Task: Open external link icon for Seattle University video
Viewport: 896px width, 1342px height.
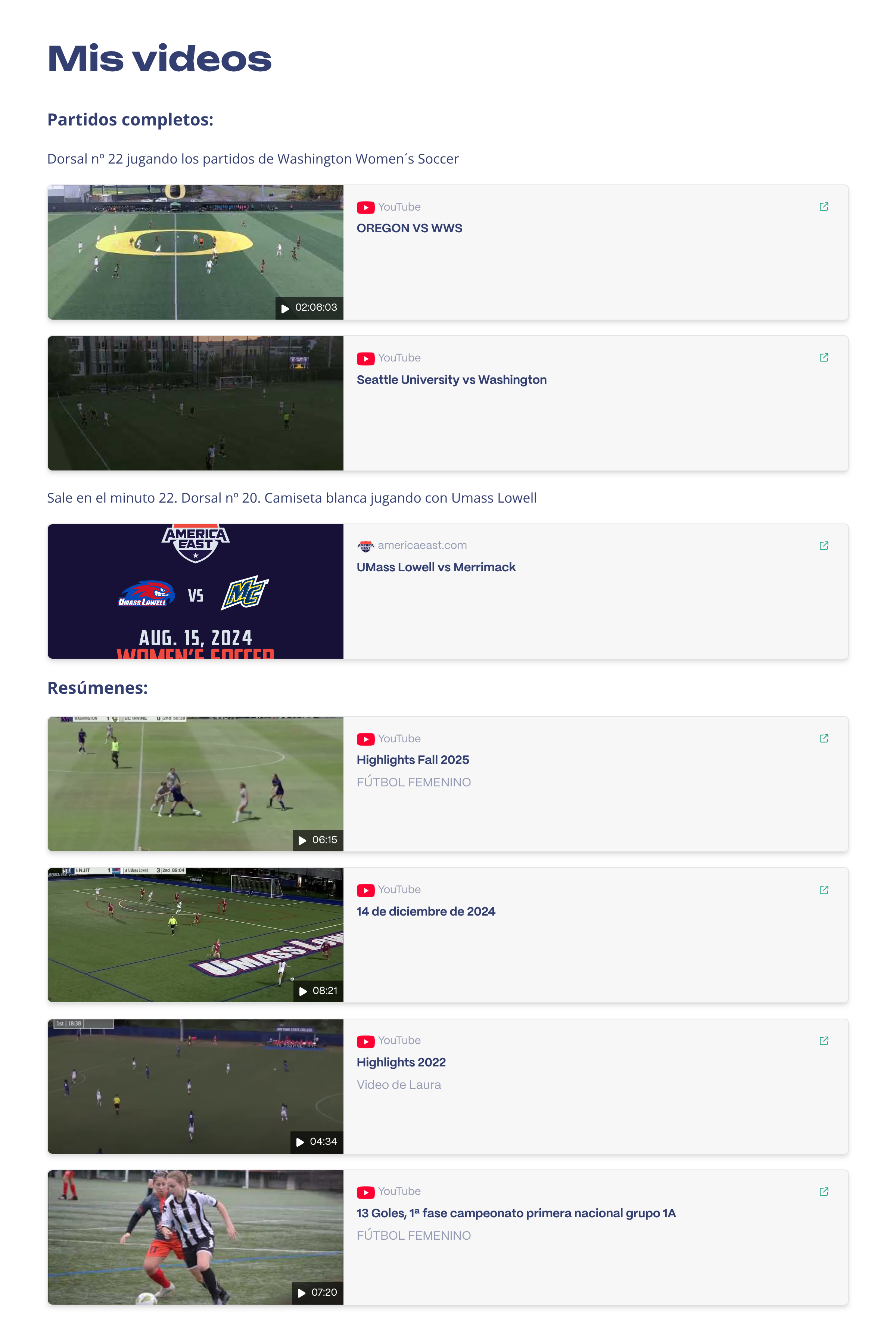Action: tap(824, 357)
